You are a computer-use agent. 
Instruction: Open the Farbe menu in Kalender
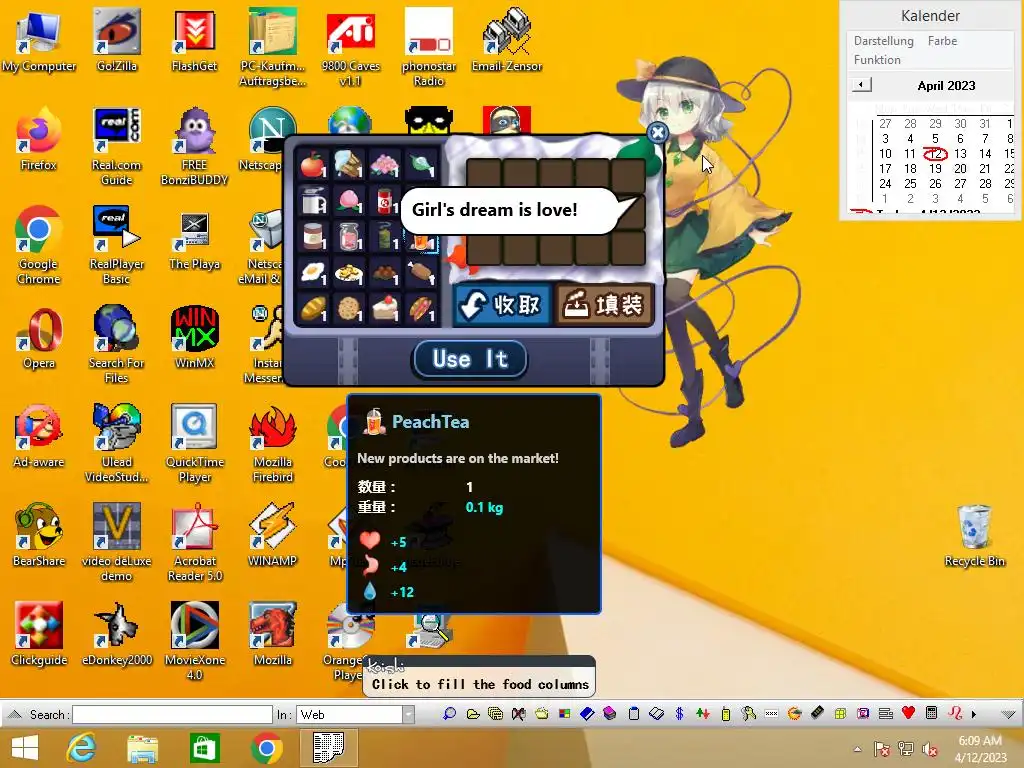coord(942,40)
